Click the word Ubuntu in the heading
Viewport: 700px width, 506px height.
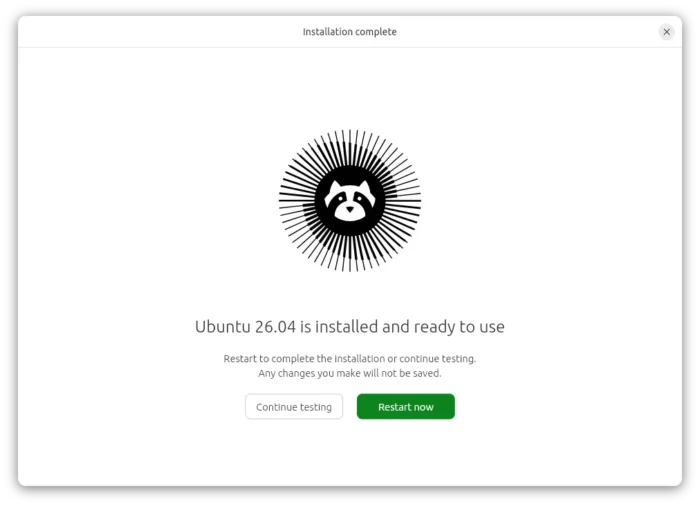coord(223,327)
